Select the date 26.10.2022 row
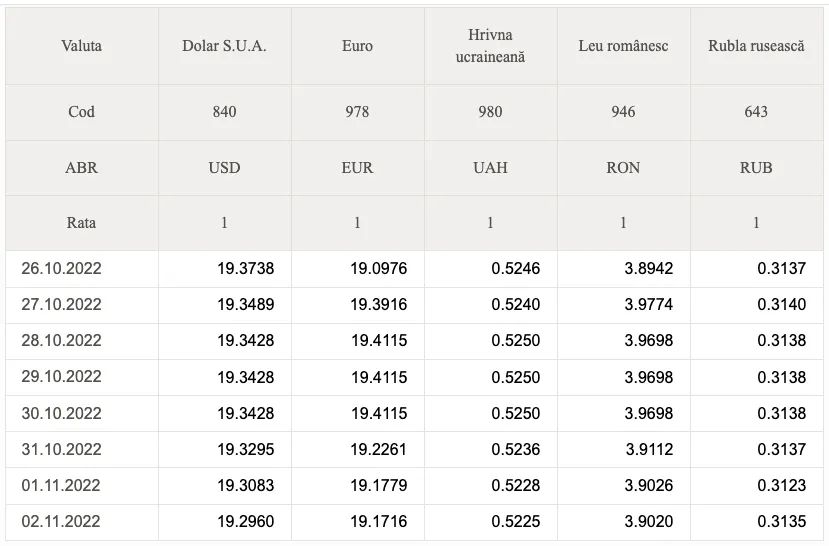The image size is (829, 546). coord(414,269)
